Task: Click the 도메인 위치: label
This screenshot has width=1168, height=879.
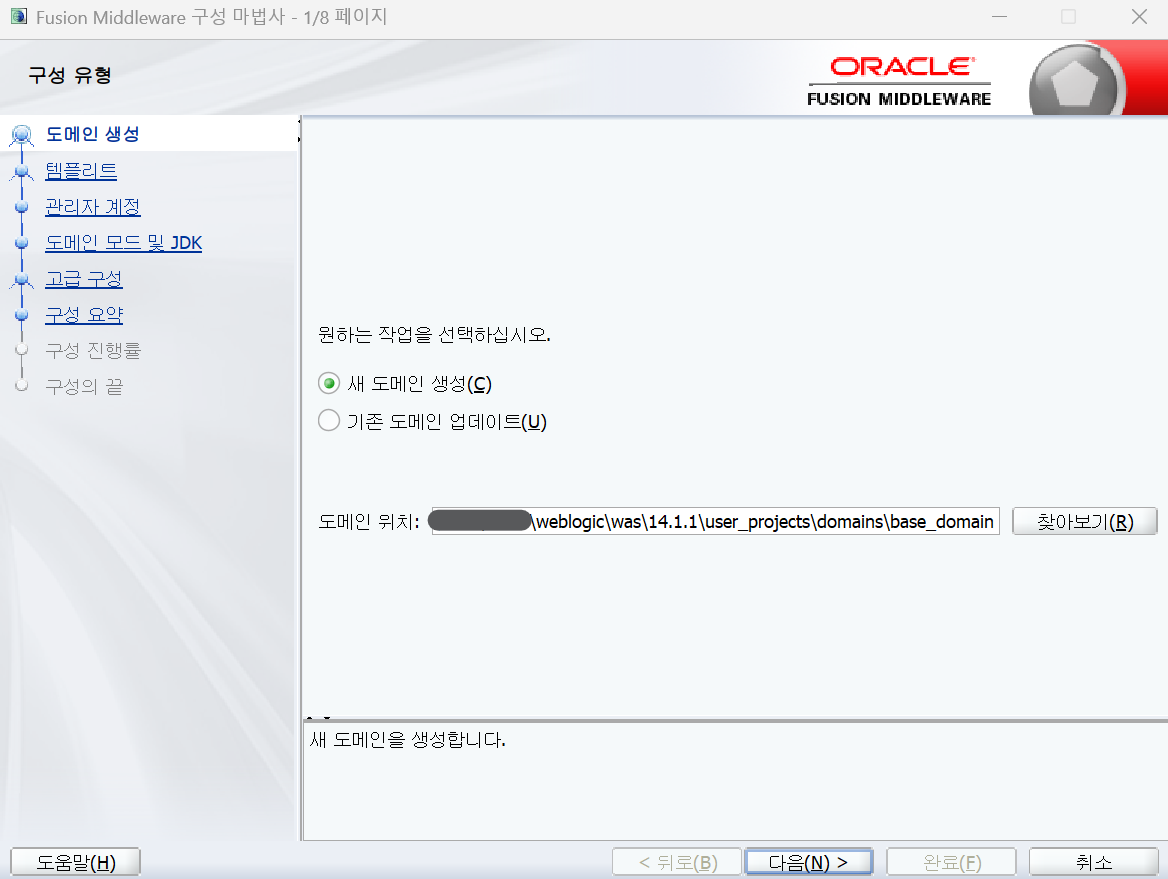Action: pos(369,521)
